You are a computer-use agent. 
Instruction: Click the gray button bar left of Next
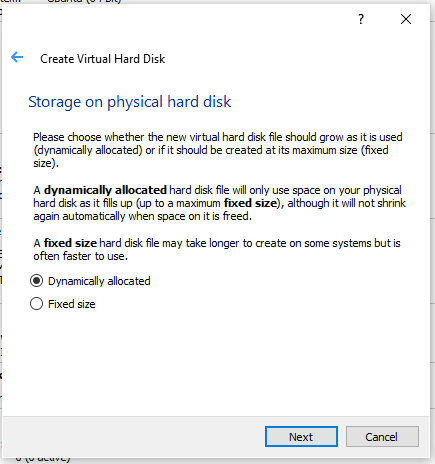tap(133, 437)
